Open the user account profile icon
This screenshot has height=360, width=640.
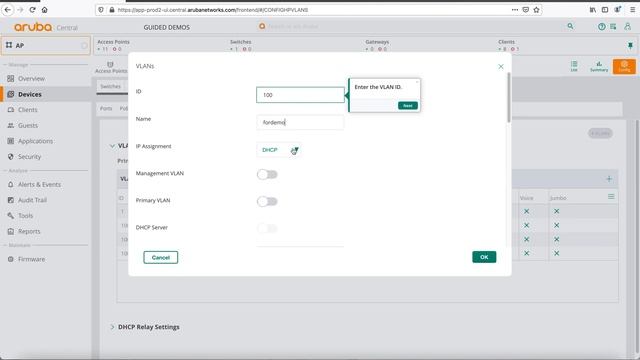(x=627, y=27)
